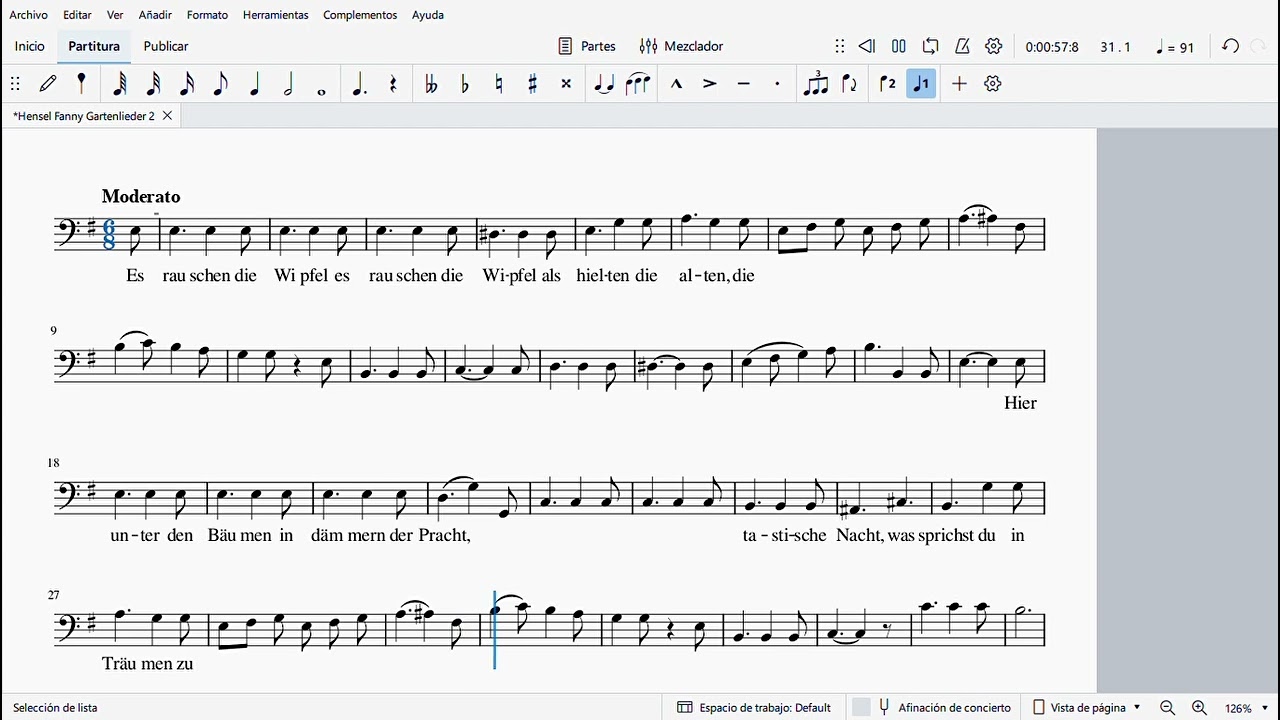Viewport: 1280px width, 720px height.
Task: Select the Moderato tempo marking
Action: (x=141, y=197)
